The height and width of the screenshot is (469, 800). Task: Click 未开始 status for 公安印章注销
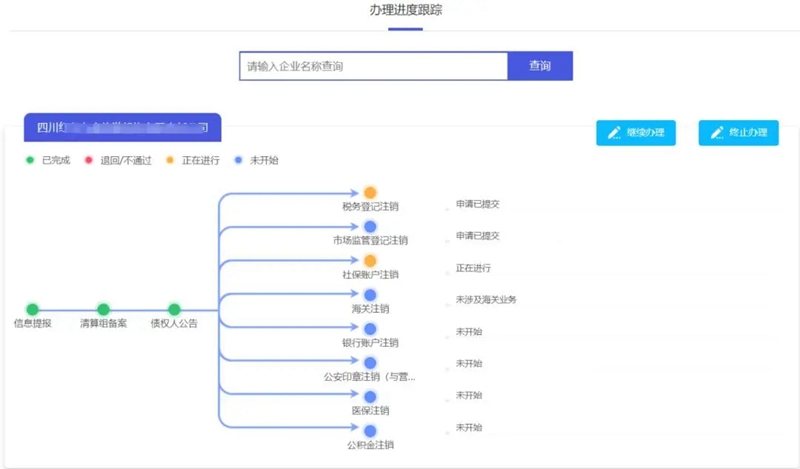[x=469, y=363]
